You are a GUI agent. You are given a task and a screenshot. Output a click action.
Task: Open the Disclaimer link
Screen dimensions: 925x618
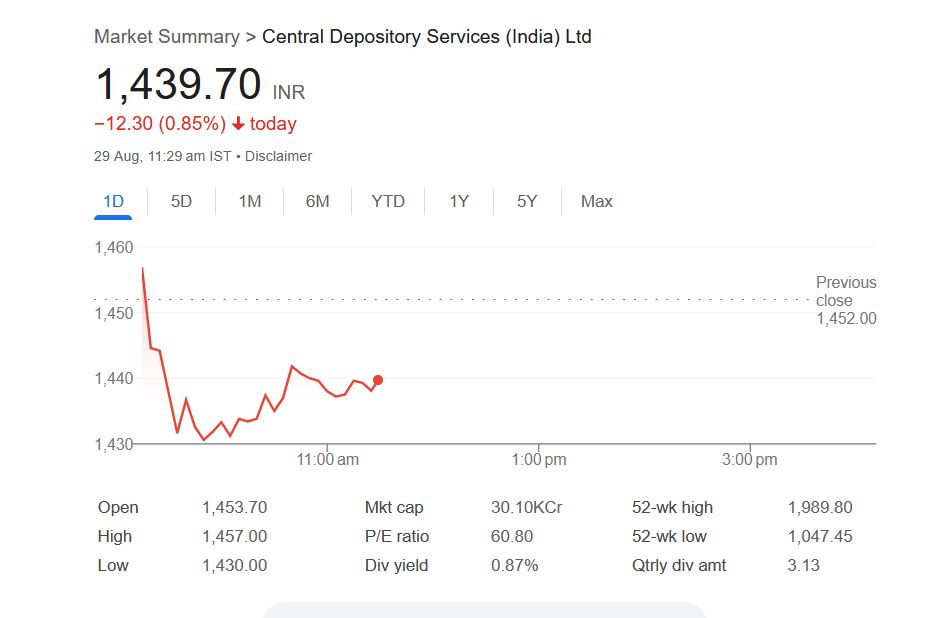coord(278,156)
